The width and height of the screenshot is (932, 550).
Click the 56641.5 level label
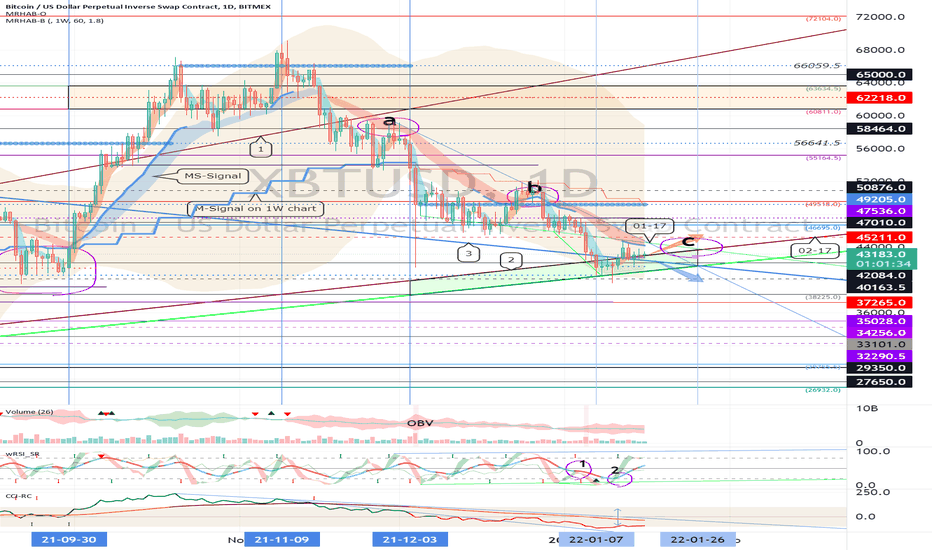point(816,143)
